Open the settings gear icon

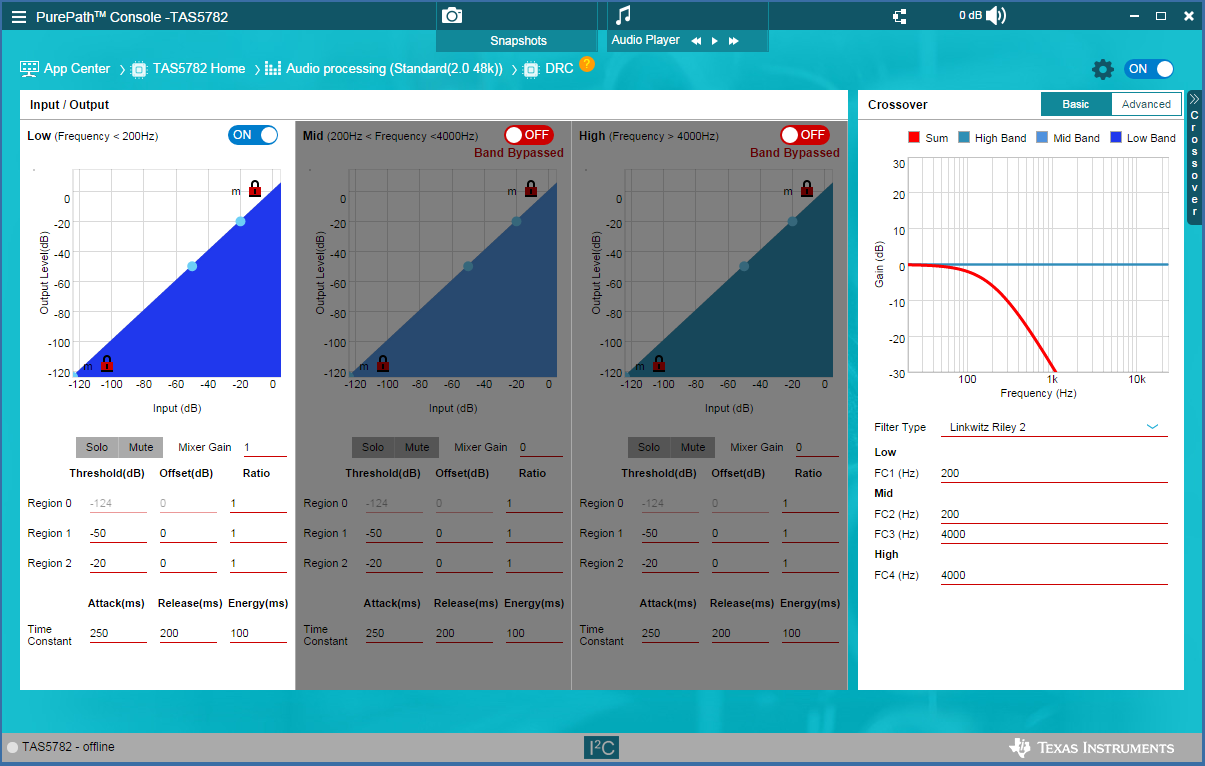(x=1102, y=69)
